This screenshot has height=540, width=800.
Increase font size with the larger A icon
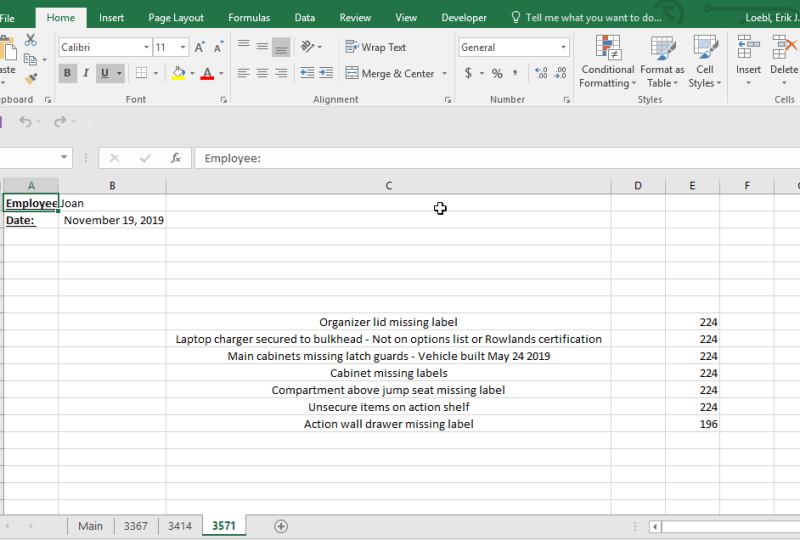pos(200,47)
